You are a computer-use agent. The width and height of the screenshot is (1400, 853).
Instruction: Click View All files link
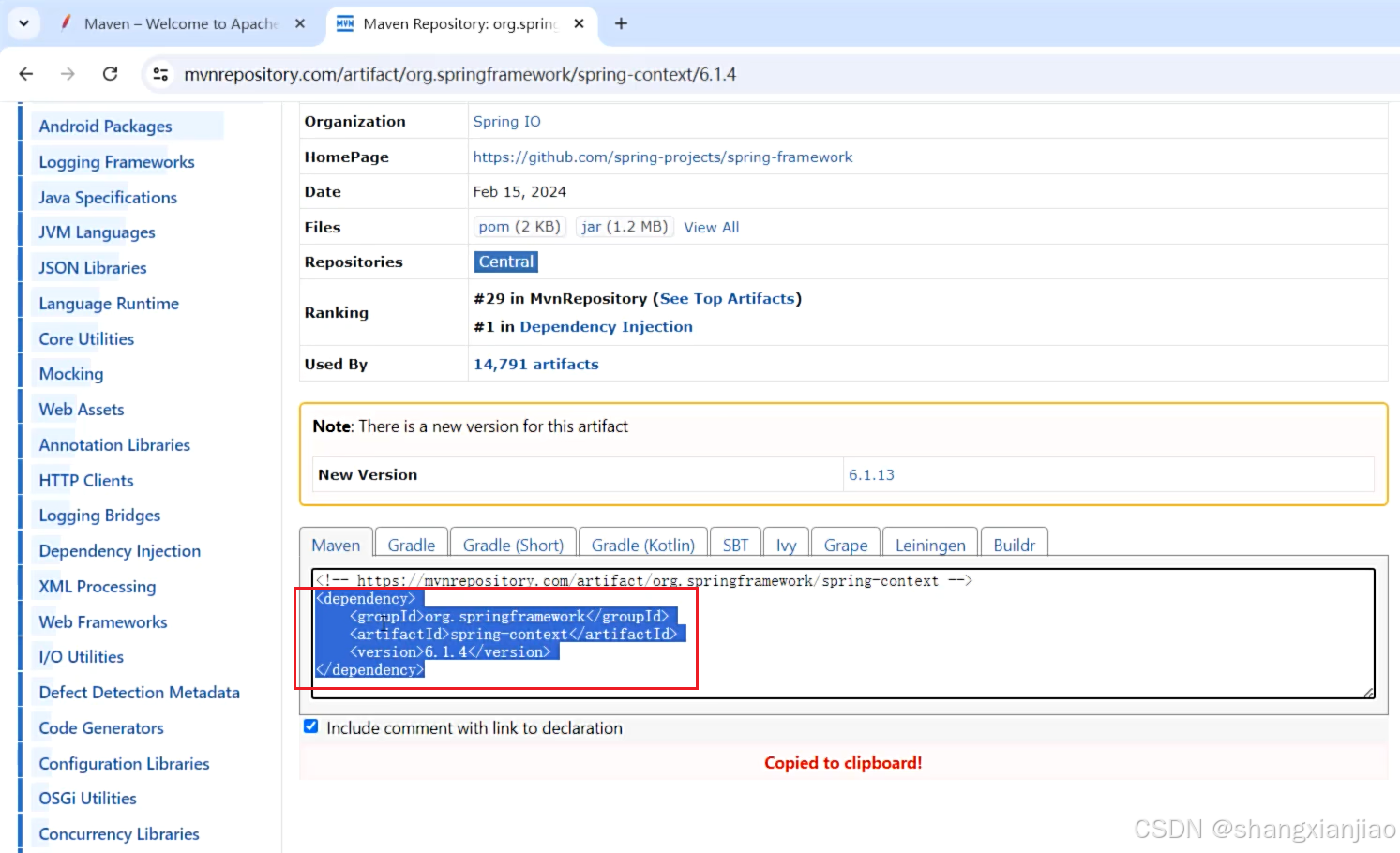click(712, 227)
